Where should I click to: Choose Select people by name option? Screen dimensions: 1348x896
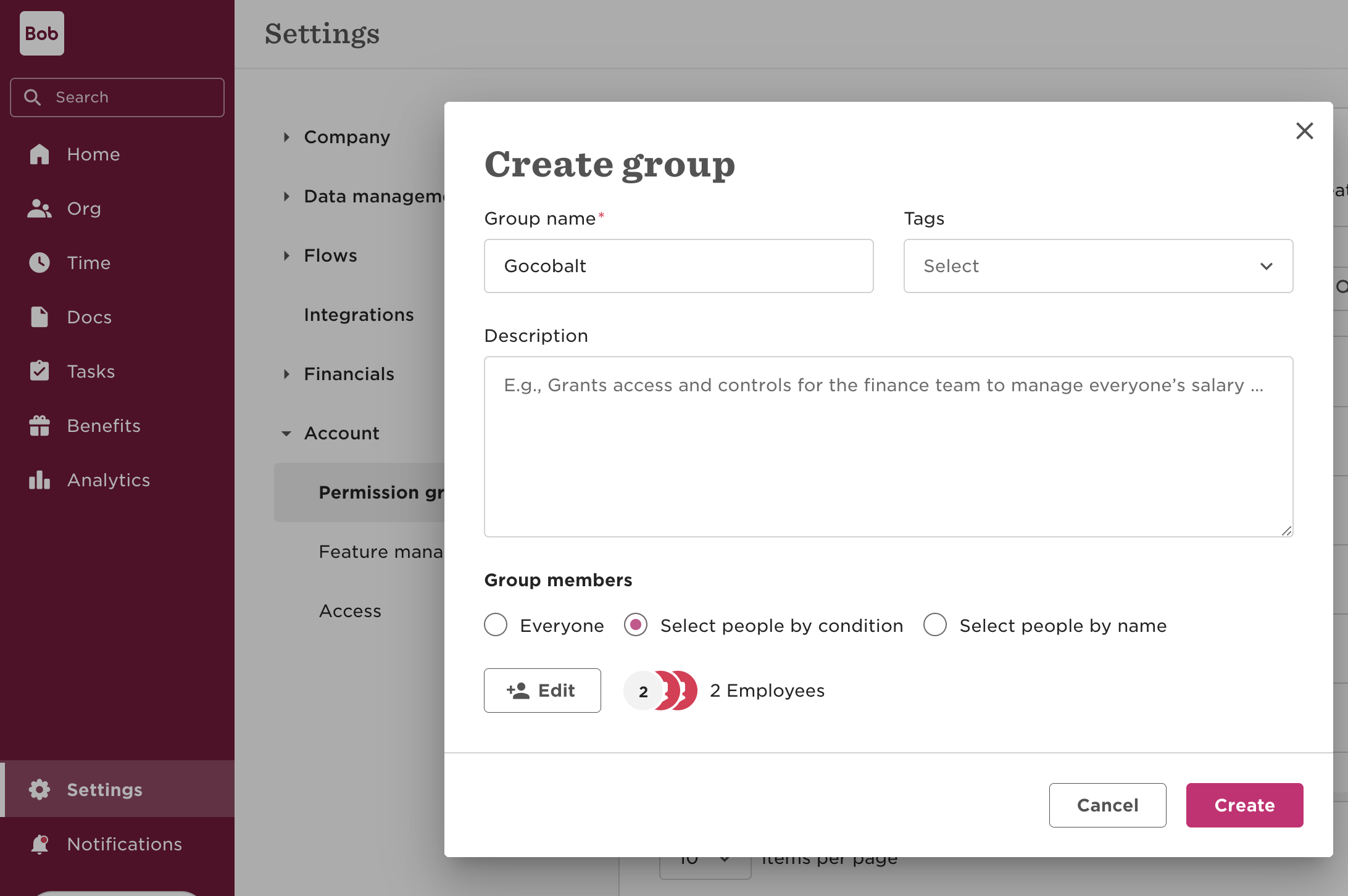935,624
